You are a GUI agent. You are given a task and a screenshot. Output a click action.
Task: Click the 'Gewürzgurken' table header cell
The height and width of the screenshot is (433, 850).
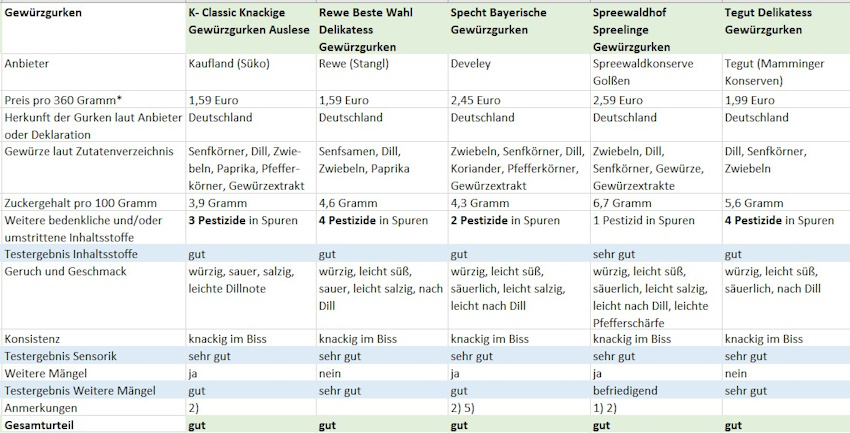coord(43,13)
